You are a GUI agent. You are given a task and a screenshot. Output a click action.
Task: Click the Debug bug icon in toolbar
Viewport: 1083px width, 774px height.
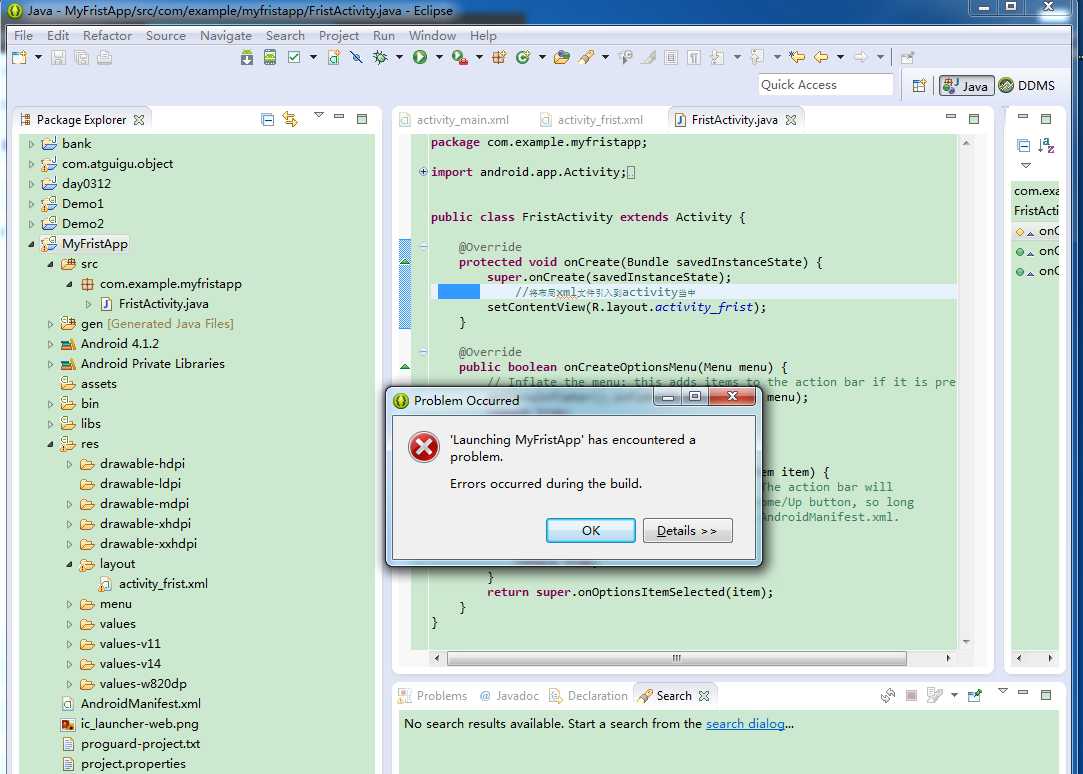380,58
